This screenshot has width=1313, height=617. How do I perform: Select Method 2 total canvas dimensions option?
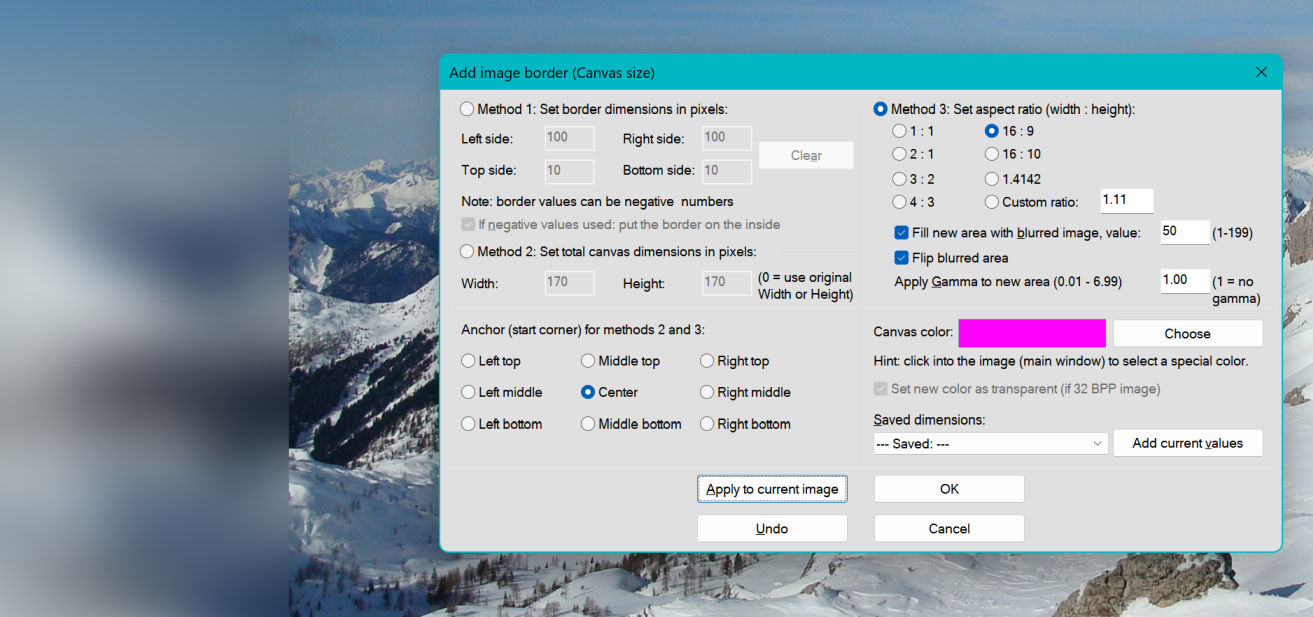pyautogui.click(x=467, y=251)
